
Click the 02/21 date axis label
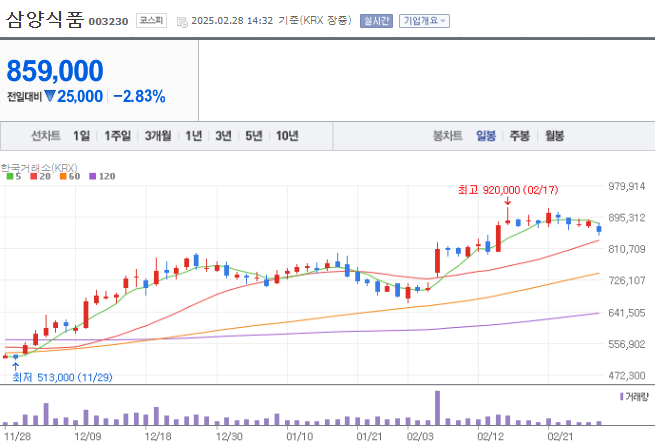(x=561, y=437)
